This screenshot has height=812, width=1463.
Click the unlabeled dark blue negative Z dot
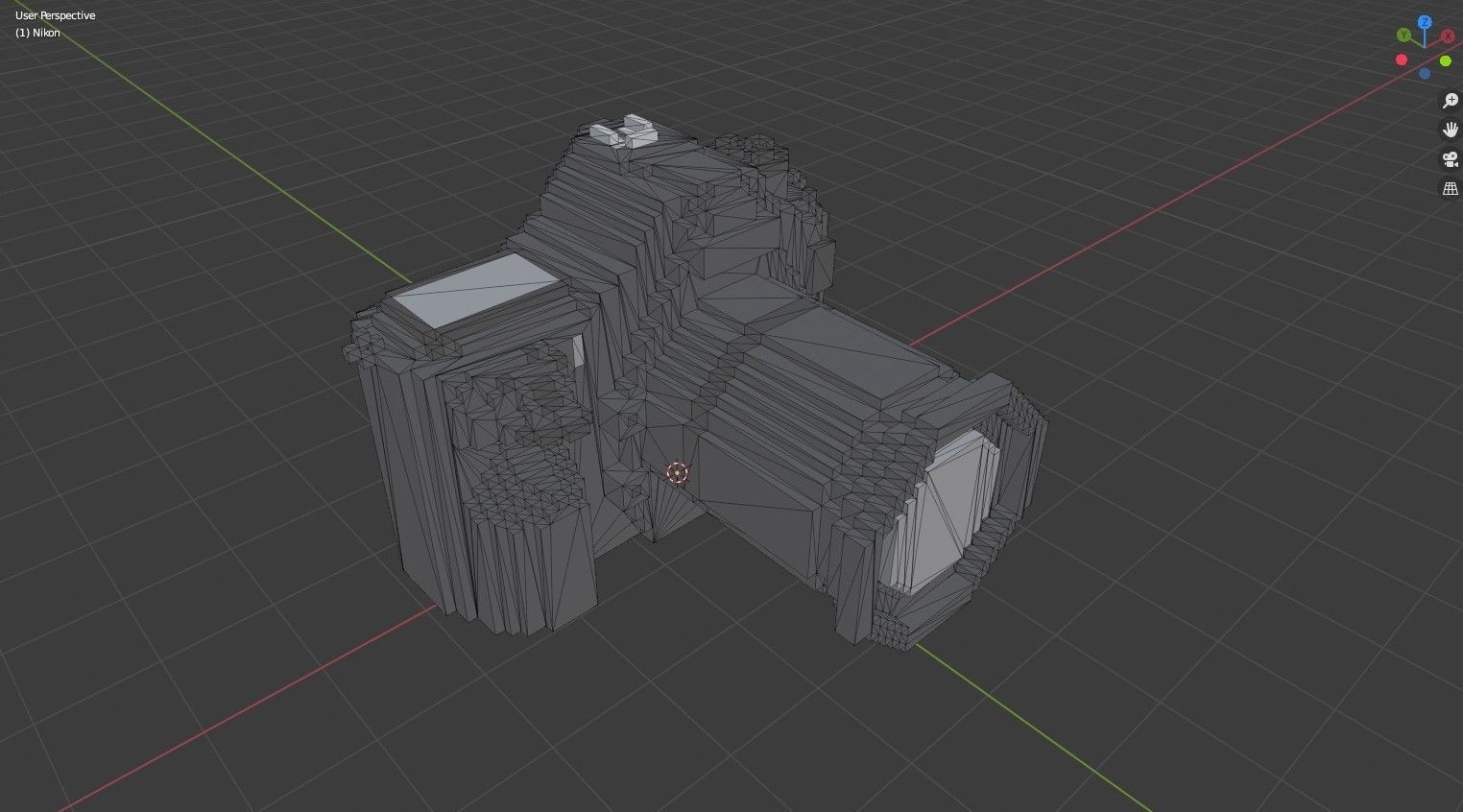pos(1425,73)
